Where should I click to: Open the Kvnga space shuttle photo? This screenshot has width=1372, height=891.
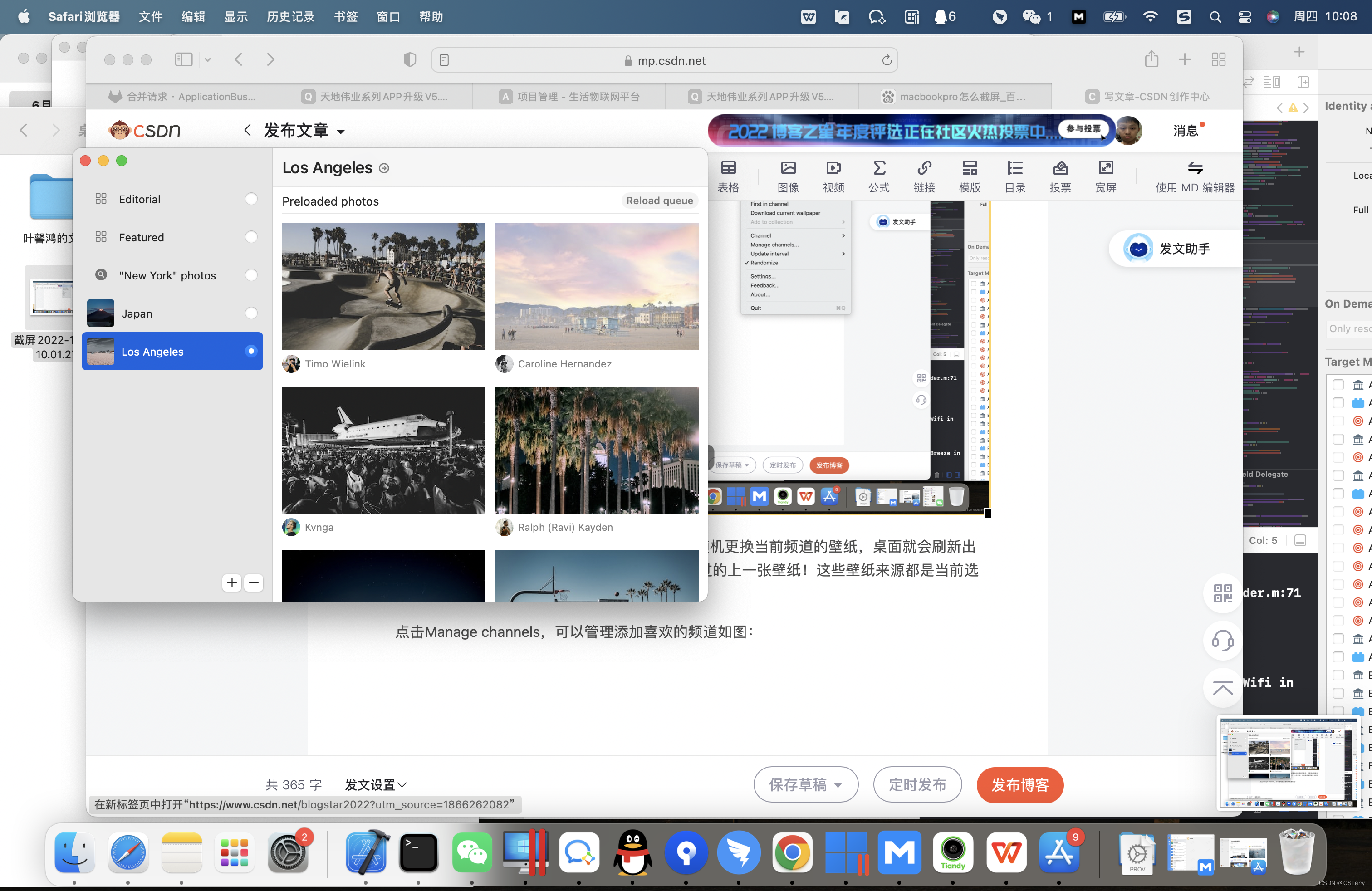click(383, 450)
